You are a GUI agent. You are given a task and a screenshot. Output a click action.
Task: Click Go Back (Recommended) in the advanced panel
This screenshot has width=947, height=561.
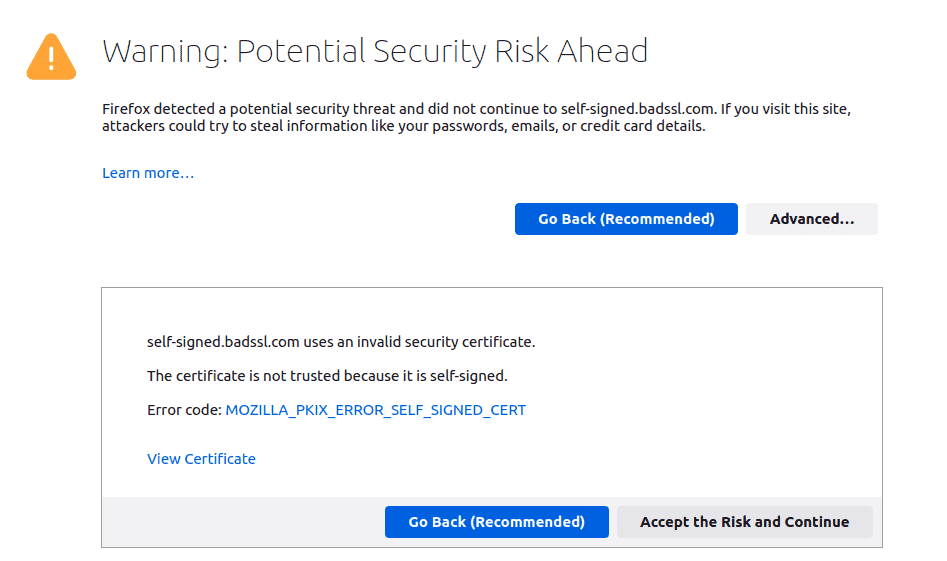click(496, 522)
